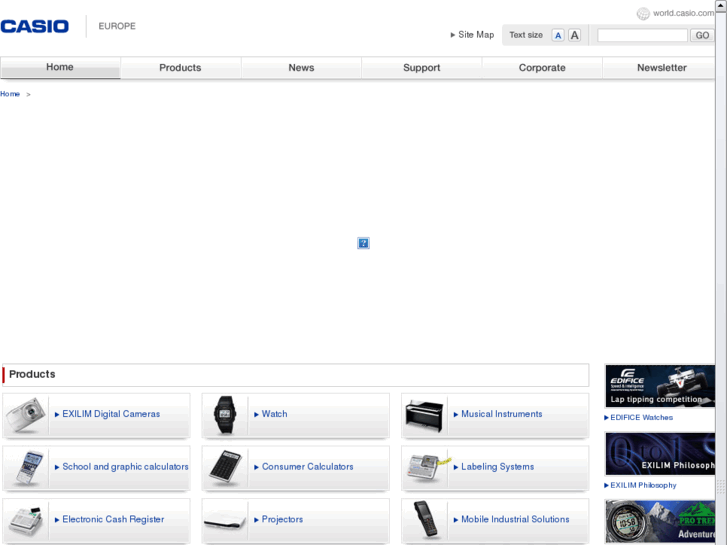Open the Newsletter navigation tab
This screenshot has height=545, width=727.
pos(659,68)
